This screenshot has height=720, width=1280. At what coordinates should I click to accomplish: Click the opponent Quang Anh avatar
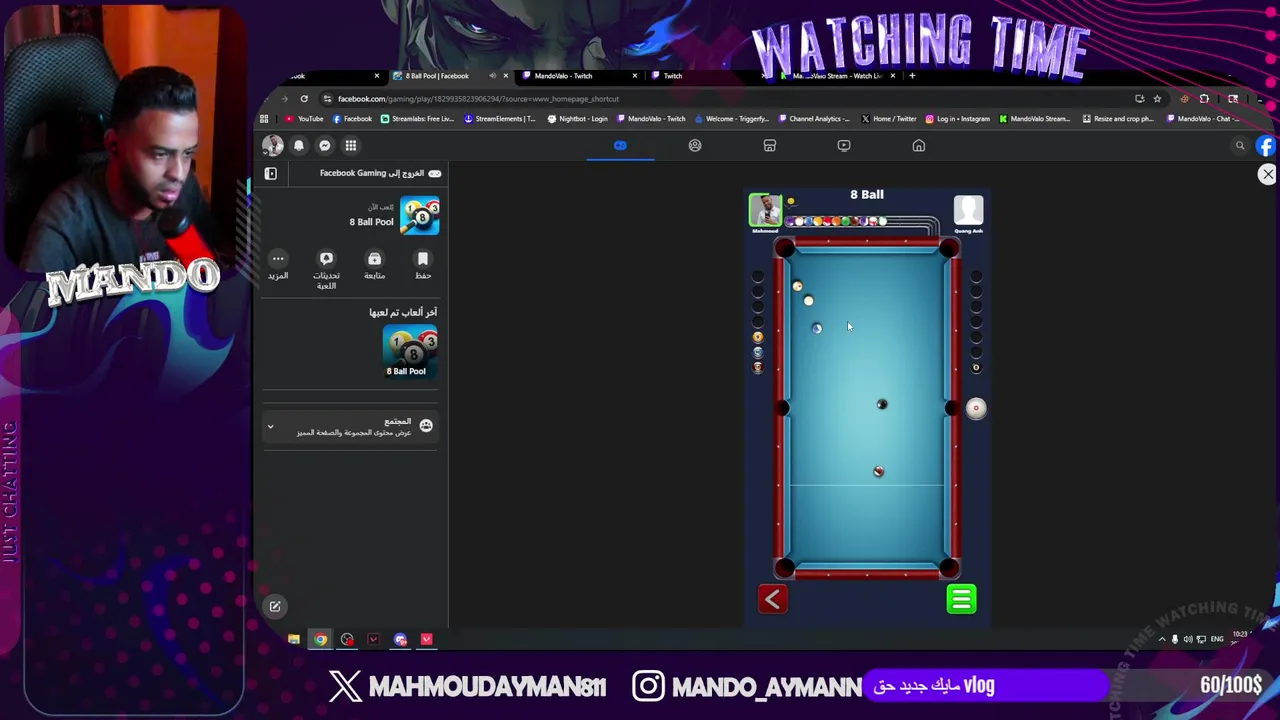[968, 211]
